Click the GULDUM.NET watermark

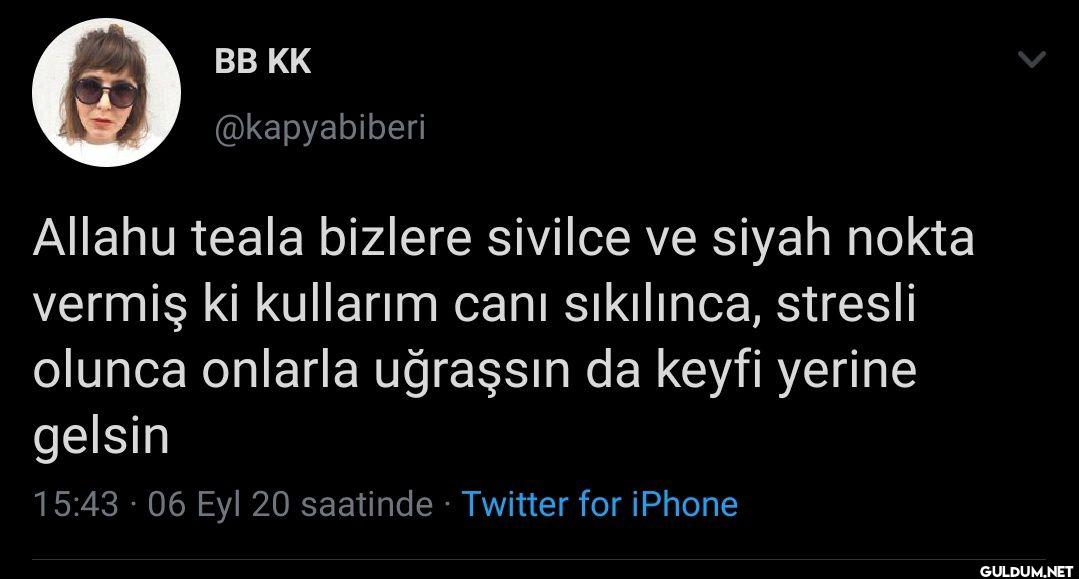click(x=1026, y=571)
